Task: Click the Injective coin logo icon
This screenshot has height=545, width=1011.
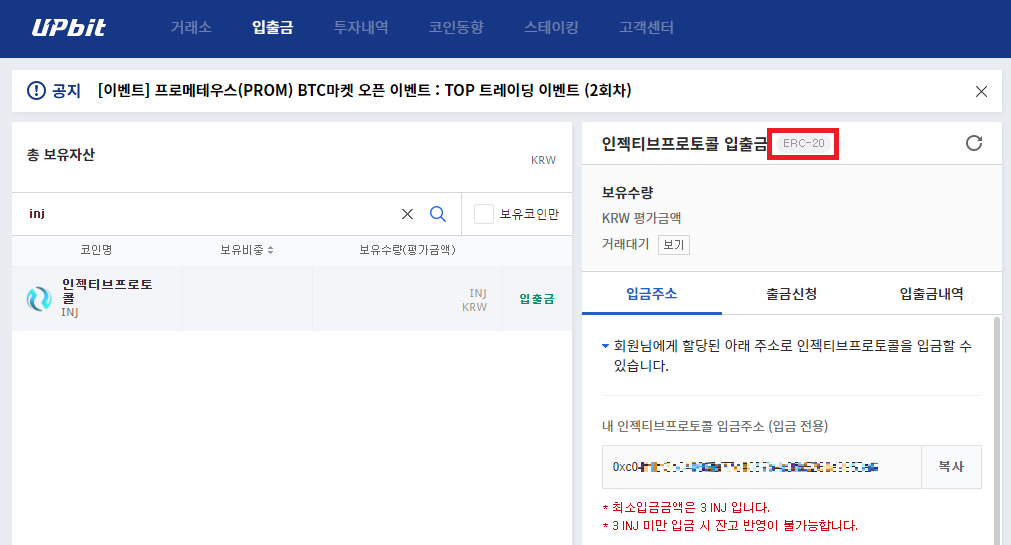Action: [39, 299]
